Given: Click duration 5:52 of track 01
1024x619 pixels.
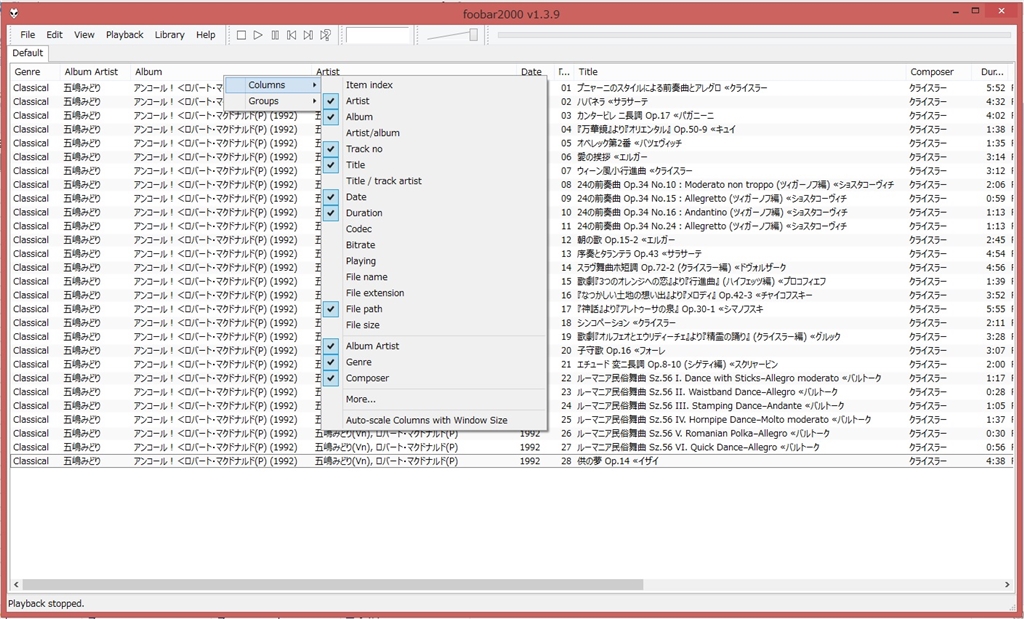Looking at the screenshot, I should click(995, 87).
